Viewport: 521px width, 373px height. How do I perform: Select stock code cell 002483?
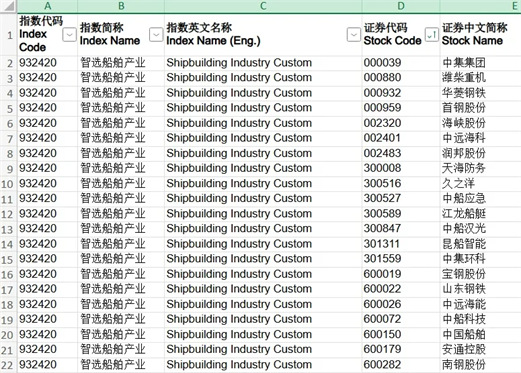pyautogui.click(x=401, y=153)
